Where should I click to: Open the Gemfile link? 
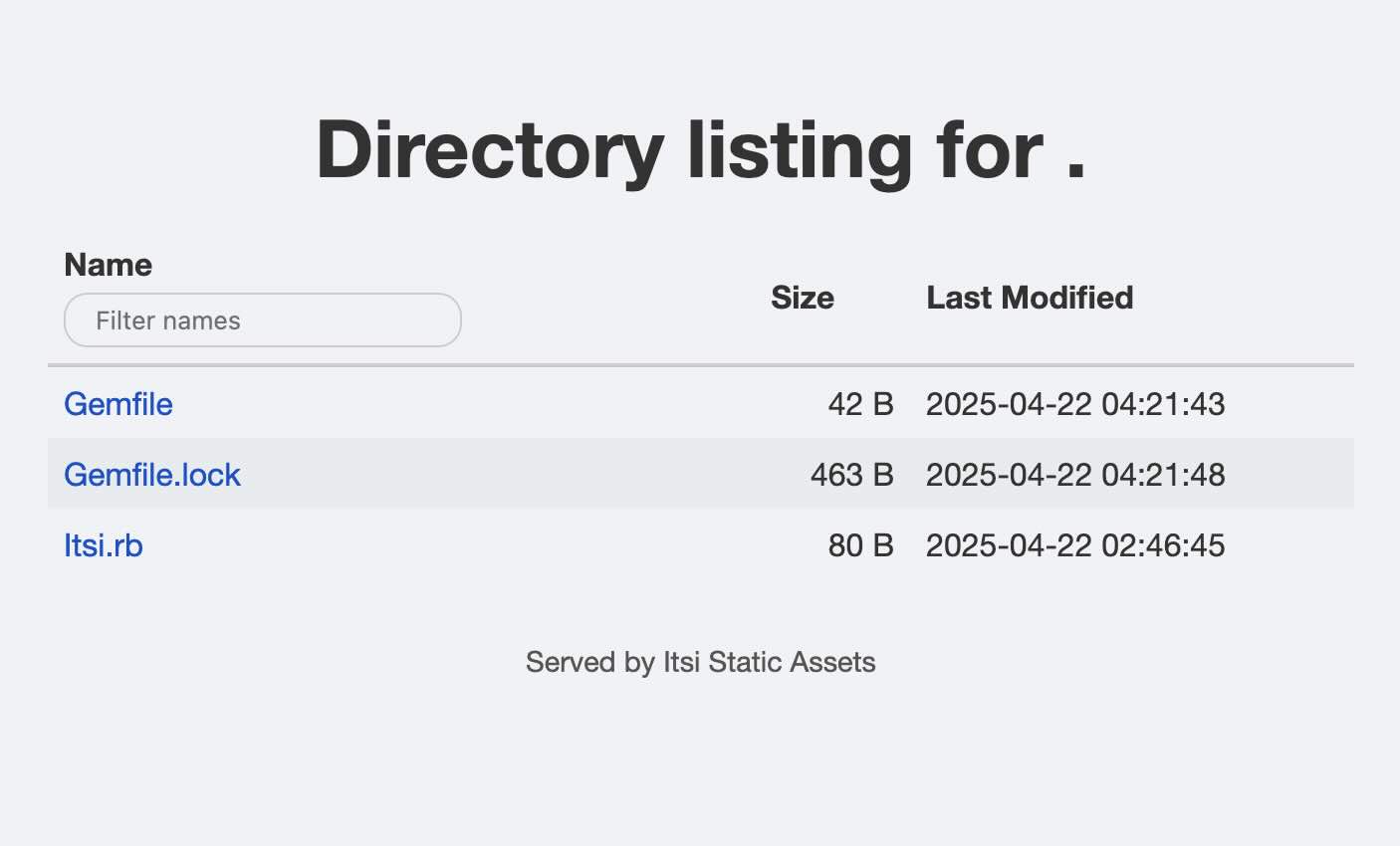point(117,404)
